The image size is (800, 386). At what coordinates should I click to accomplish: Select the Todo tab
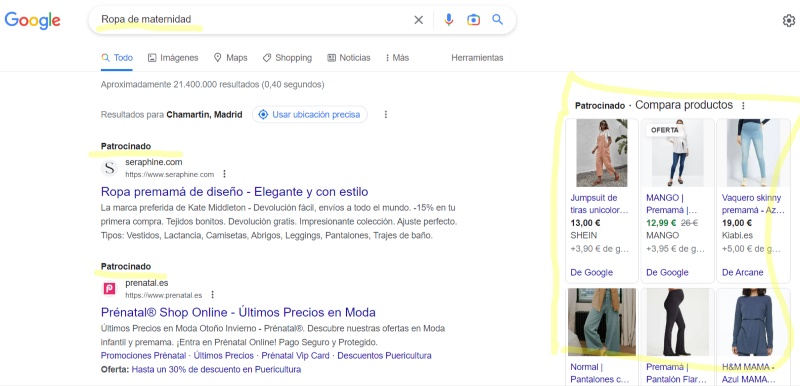click(x=117, y=58)
